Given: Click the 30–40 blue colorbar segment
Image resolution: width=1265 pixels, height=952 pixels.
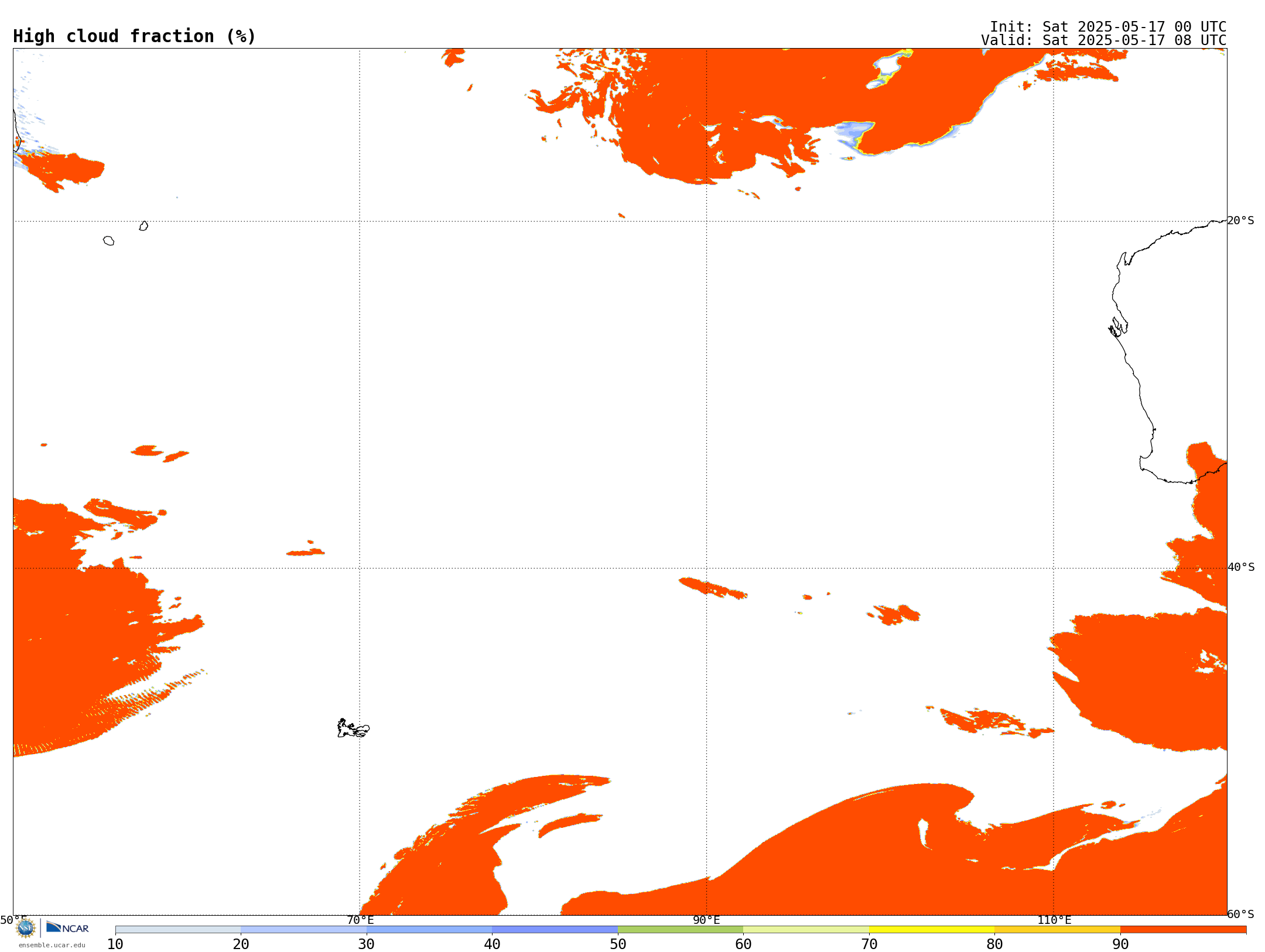Looking at the screenshot, I should pos(429,930).
